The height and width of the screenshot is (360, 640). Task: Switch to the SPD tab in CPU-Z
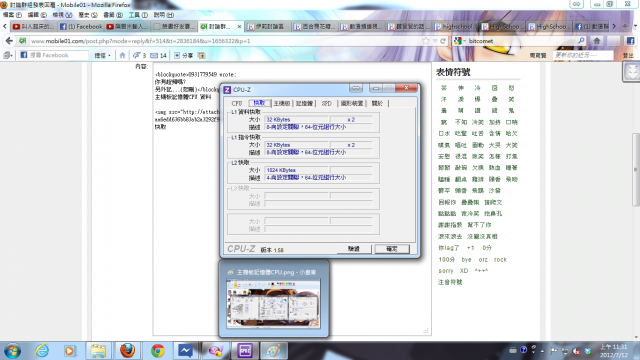[327, 103]
